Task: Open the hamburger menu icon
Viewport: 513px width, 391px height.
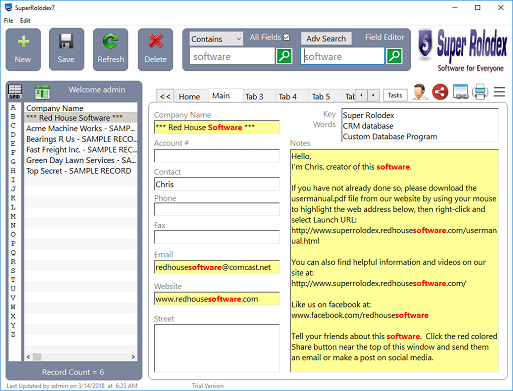Action: click(499, 92)
